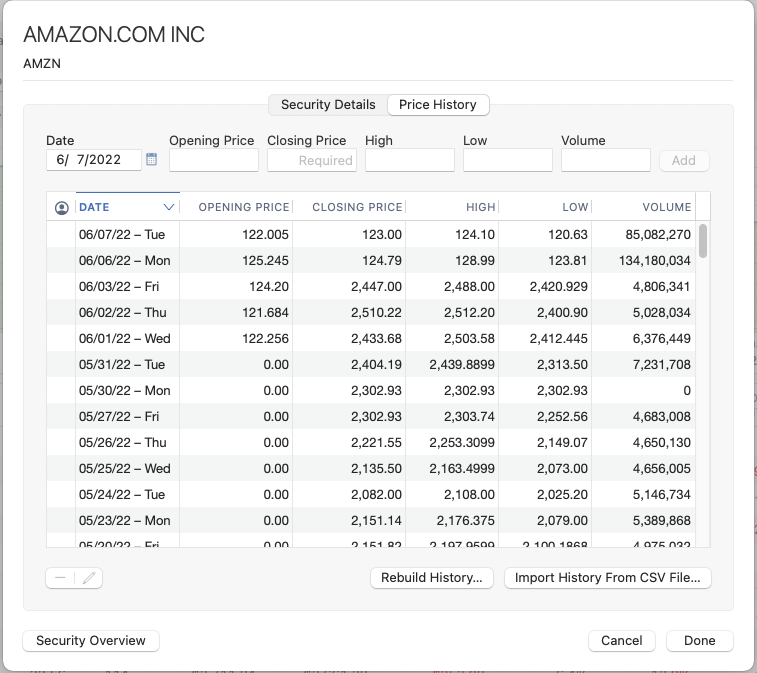Switch to the Security Details tab
This screenshot has height=673, width=757.
pyautogui.click(x=328, y=105)
